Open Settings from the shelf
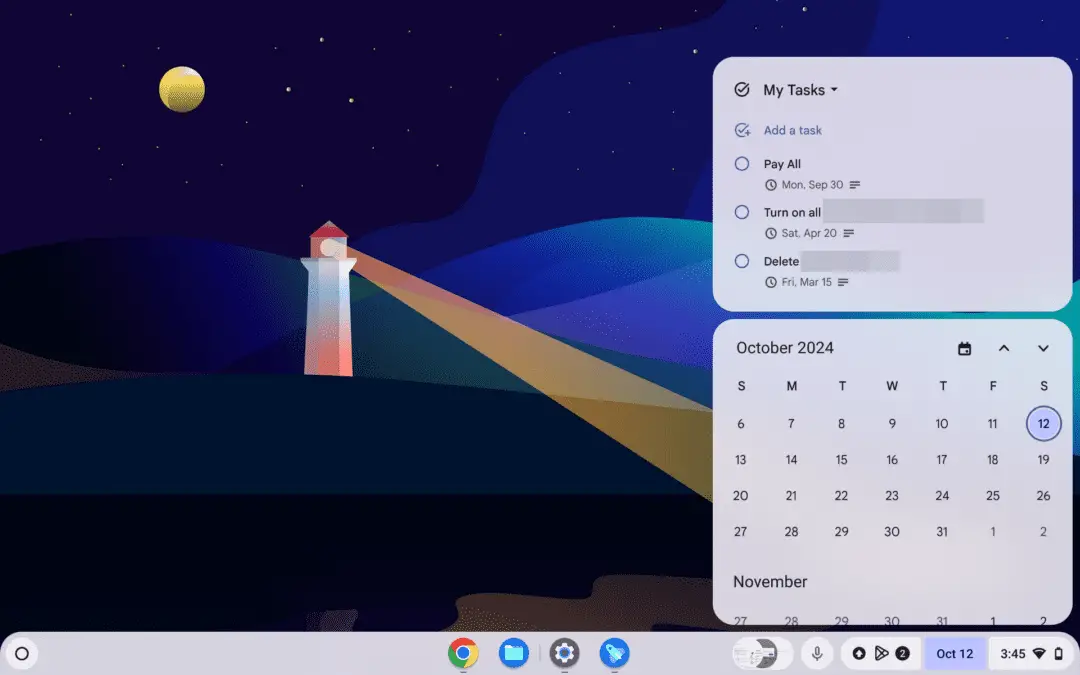The image size is (1080, 675). (564, 653)
